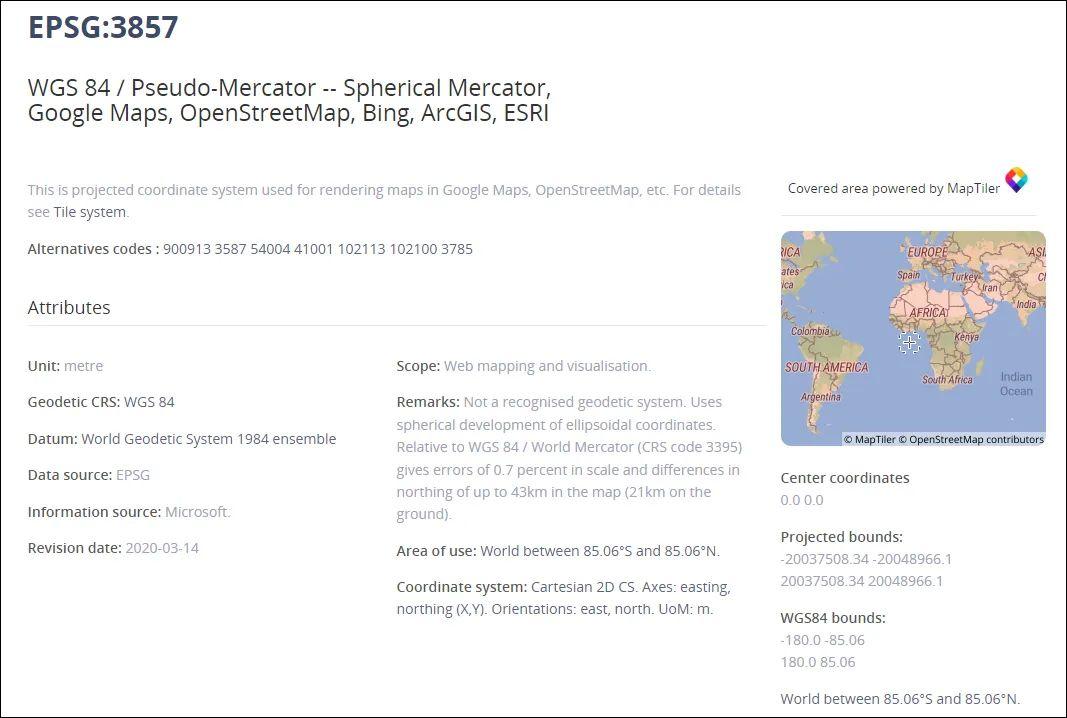Screen dimensions: 1067x718
Task: Click WGS84 bounds value -180.0 -85.06
Action: [x=822, y=640]
